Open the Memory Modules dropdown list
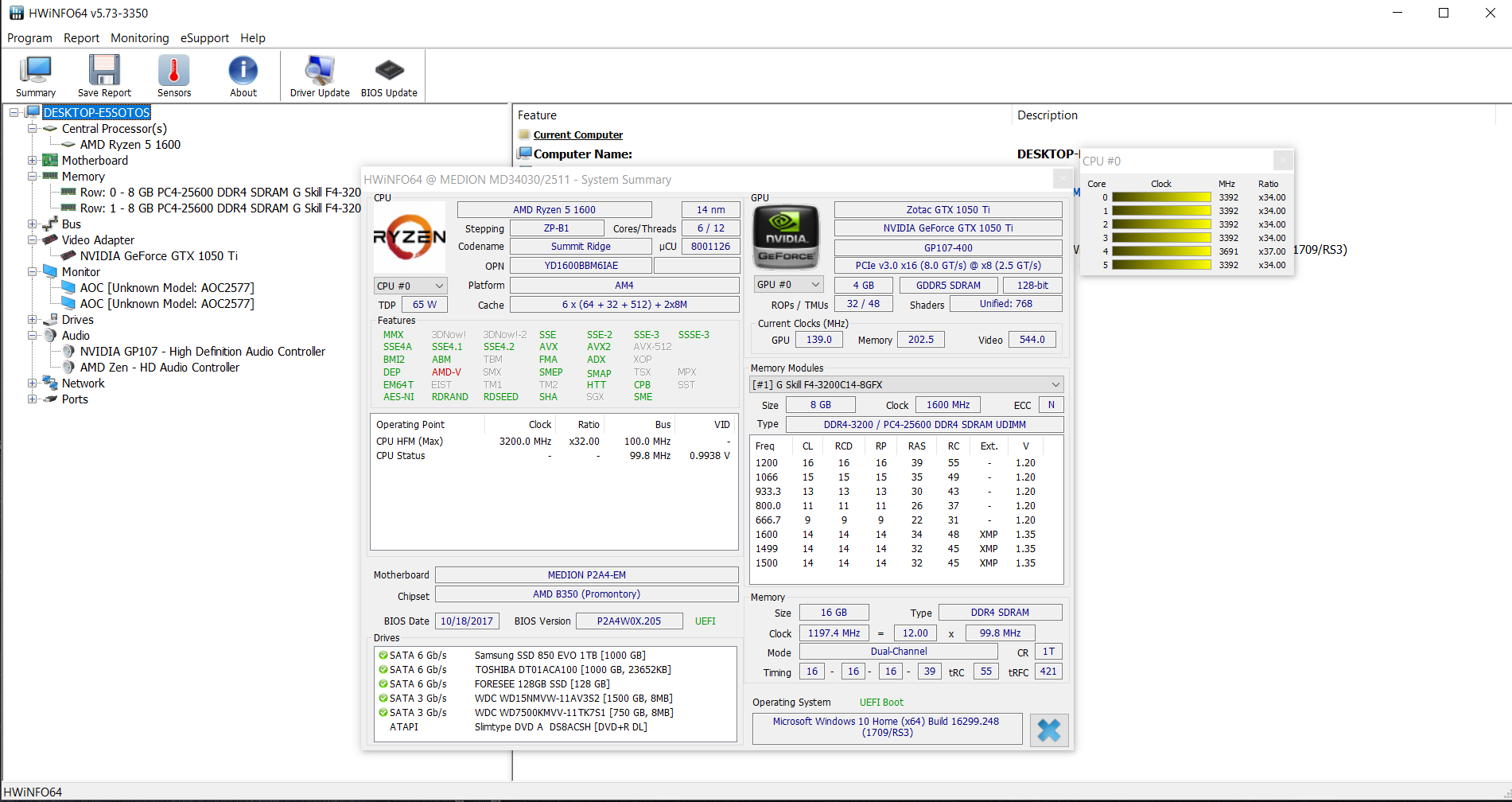This screenshot has width=1512, height=802. click(907, 384)
